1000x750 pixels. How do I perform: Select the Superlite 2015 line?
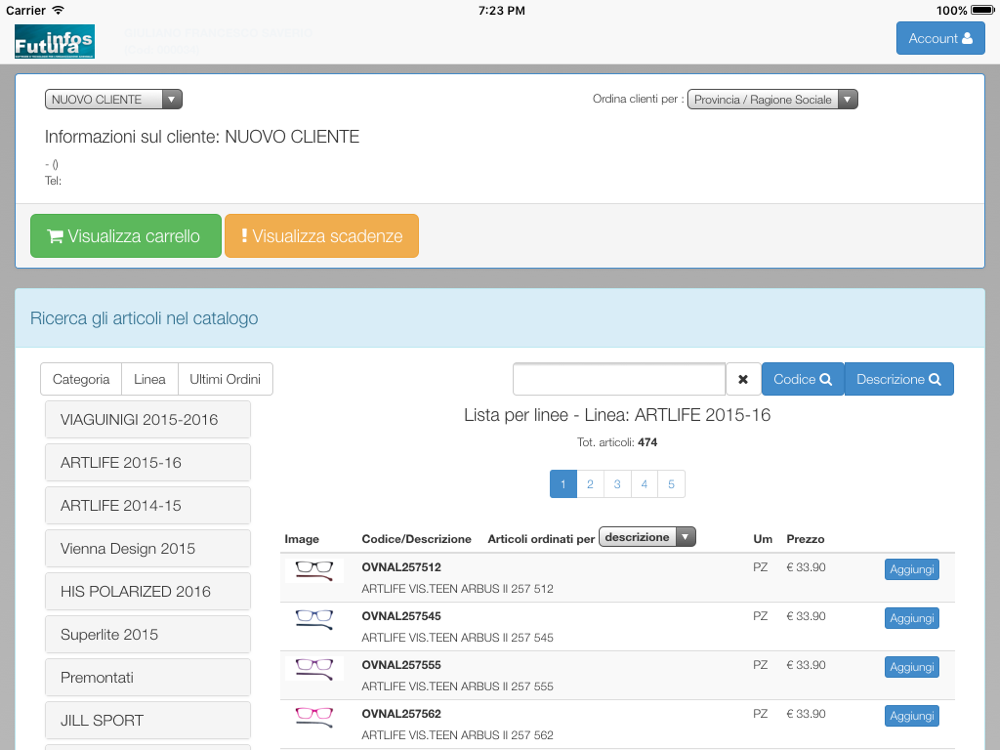point(147,635)
